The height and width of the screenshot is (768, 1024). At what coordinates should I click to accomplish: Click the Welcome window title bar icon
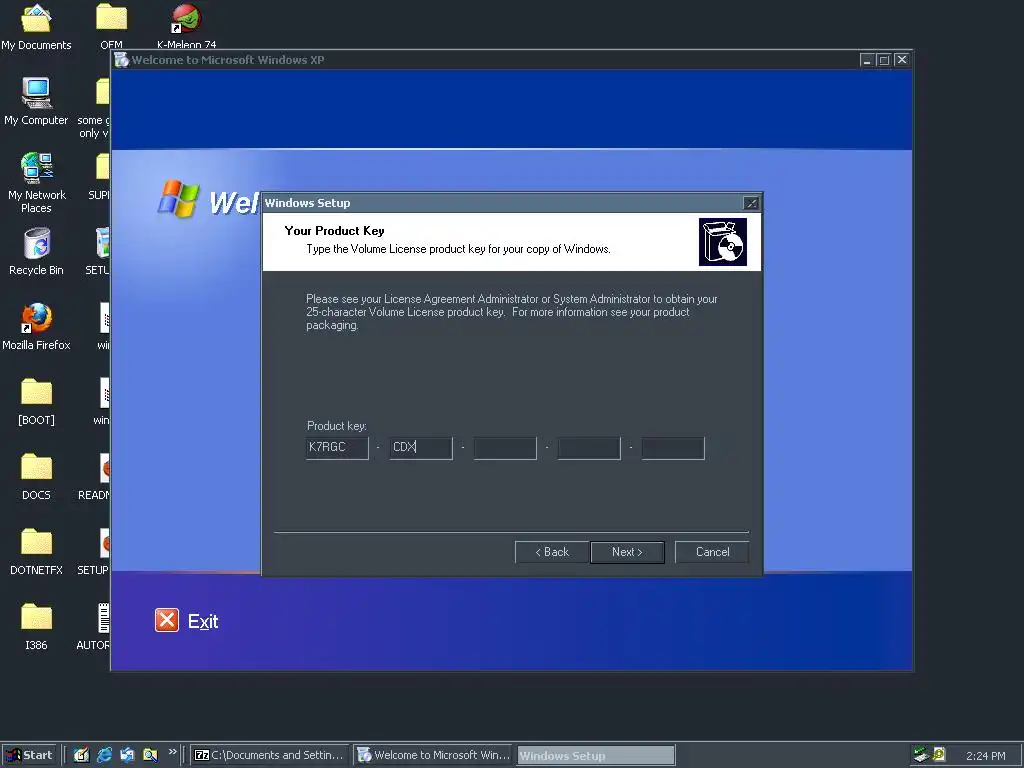121,60
